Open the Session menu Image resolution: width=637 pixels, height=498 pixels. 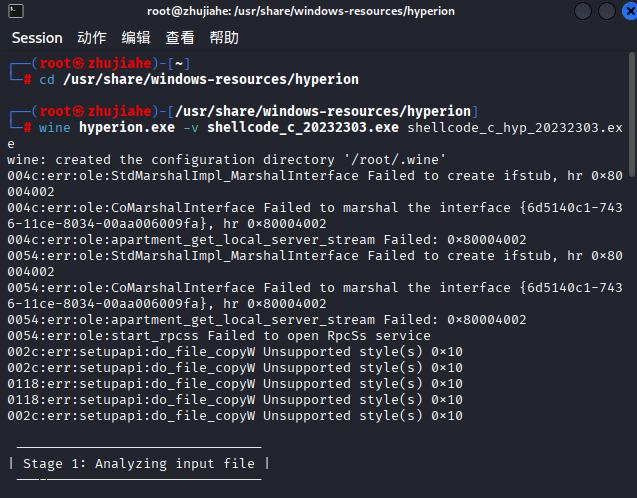click(37, 38)
